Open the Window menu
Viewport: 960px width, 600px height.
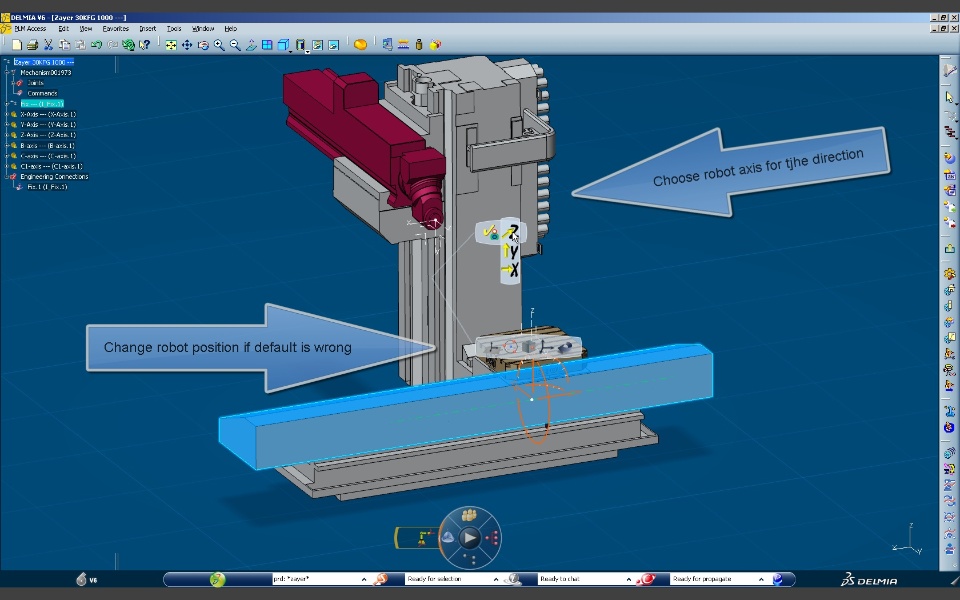tap(203, 29)
